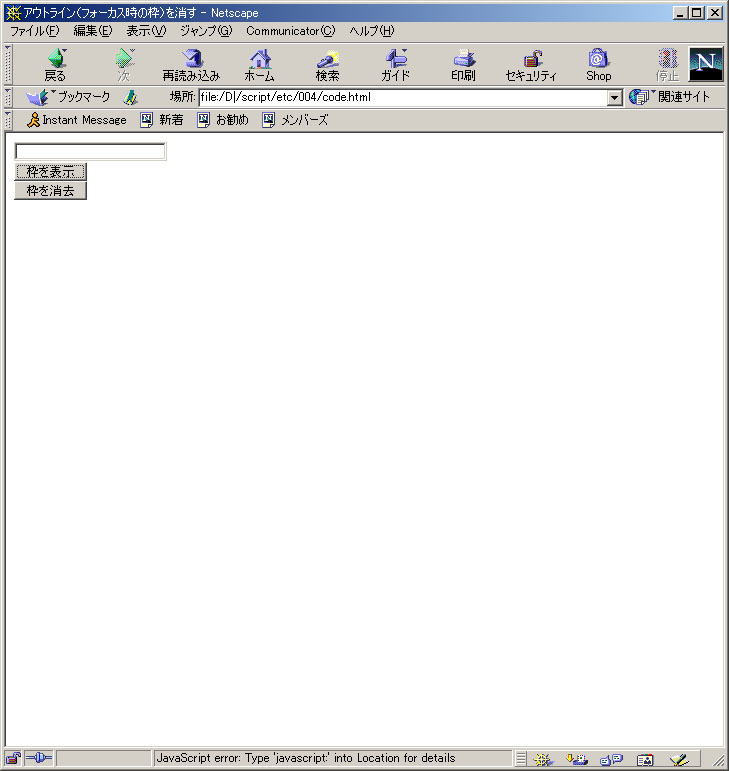Image resolution: width=729 pixels, height=771 pixels.
Task: Open Instant Message from personal toolbar
Action: 77,120
